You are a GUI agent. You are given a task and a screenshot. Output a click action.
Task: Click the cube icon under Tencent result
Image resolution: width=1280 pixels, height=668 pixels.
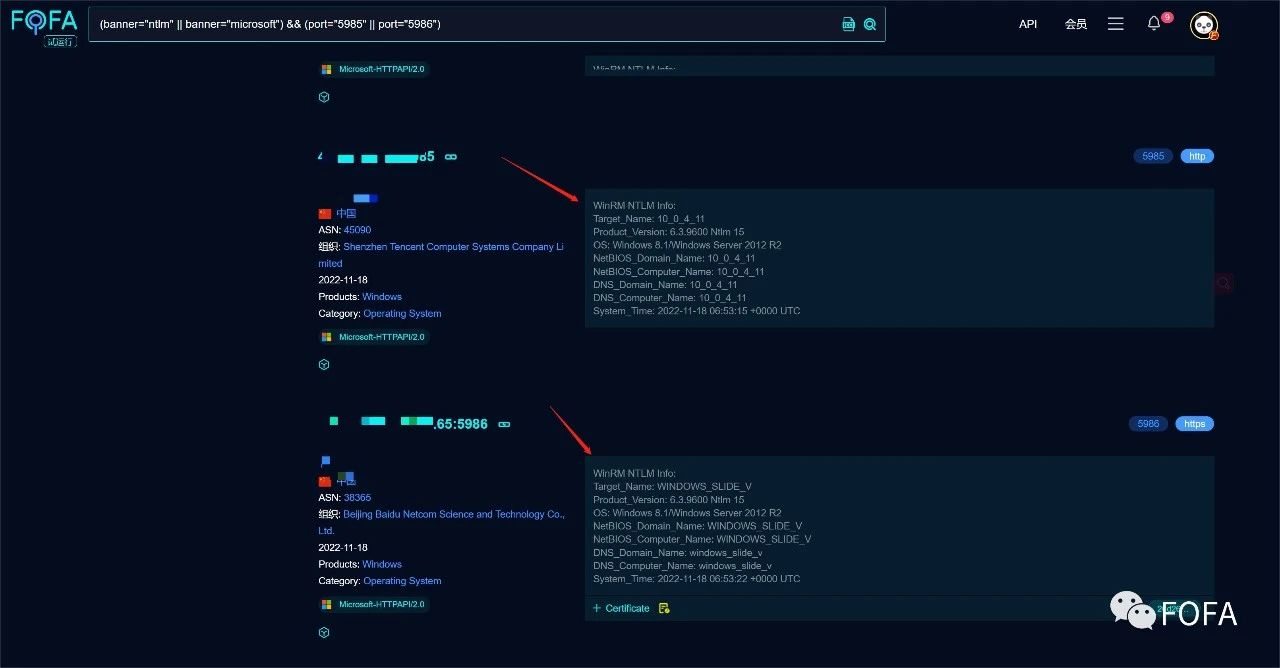pyautogui.click(x=324, y=365)
